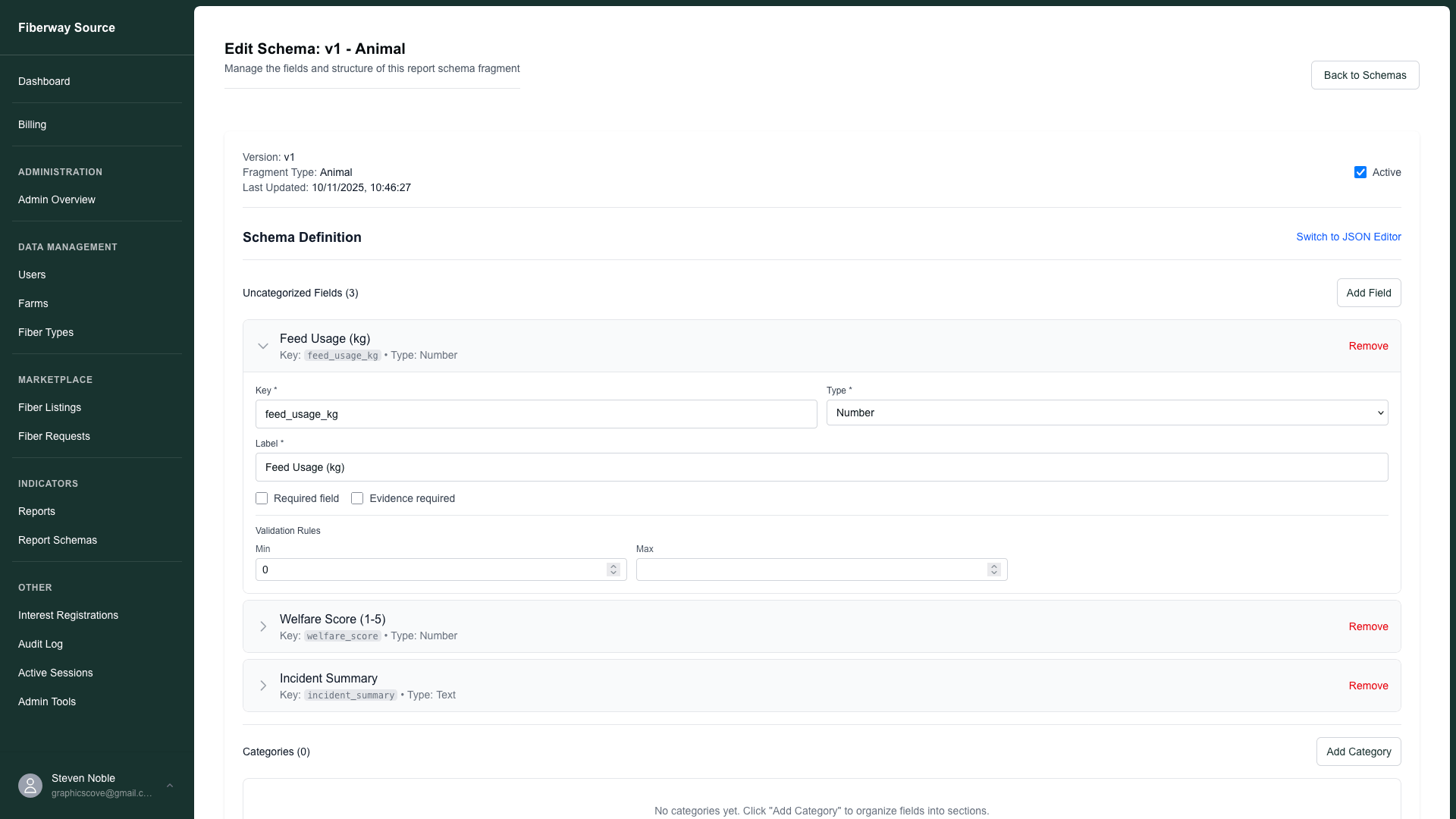The width and height of the screenshot is (1456, 819).
Task: Click the incident_summary key badge
Action: (350, 695)
